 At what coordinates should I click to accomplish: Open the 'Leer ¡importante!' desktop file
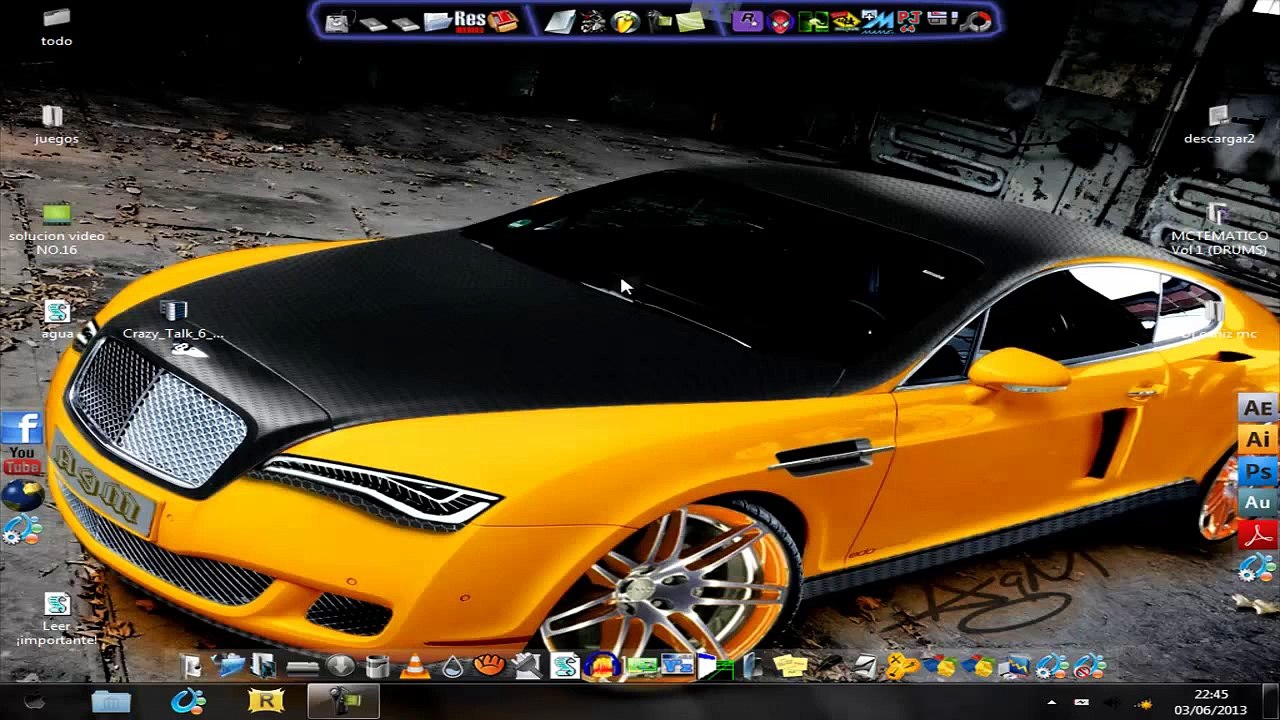56,619
